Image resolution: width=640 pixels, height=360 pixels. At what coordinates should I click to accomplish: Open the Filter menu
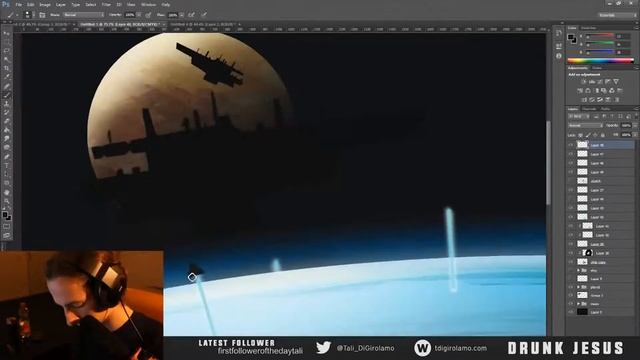[x=106, y=5]
